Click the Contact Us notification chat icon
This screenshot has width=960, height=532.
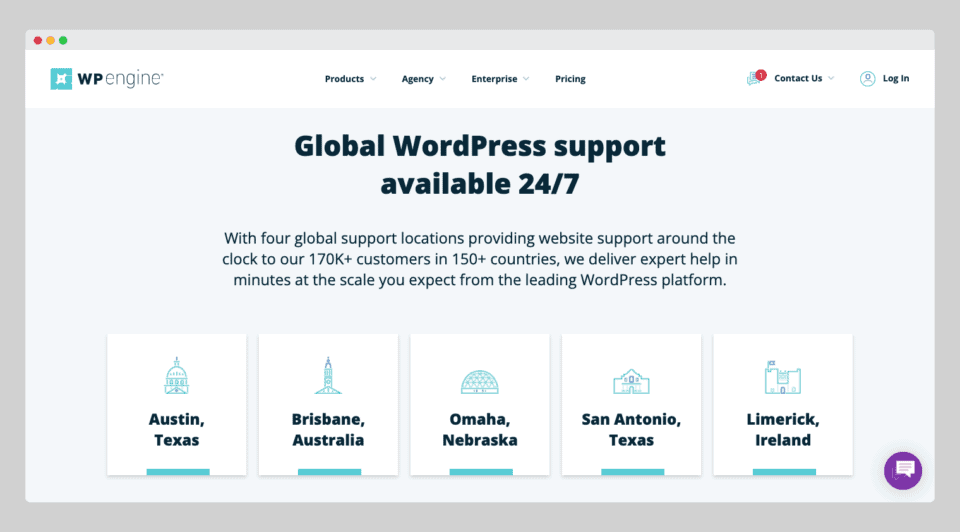756,78
